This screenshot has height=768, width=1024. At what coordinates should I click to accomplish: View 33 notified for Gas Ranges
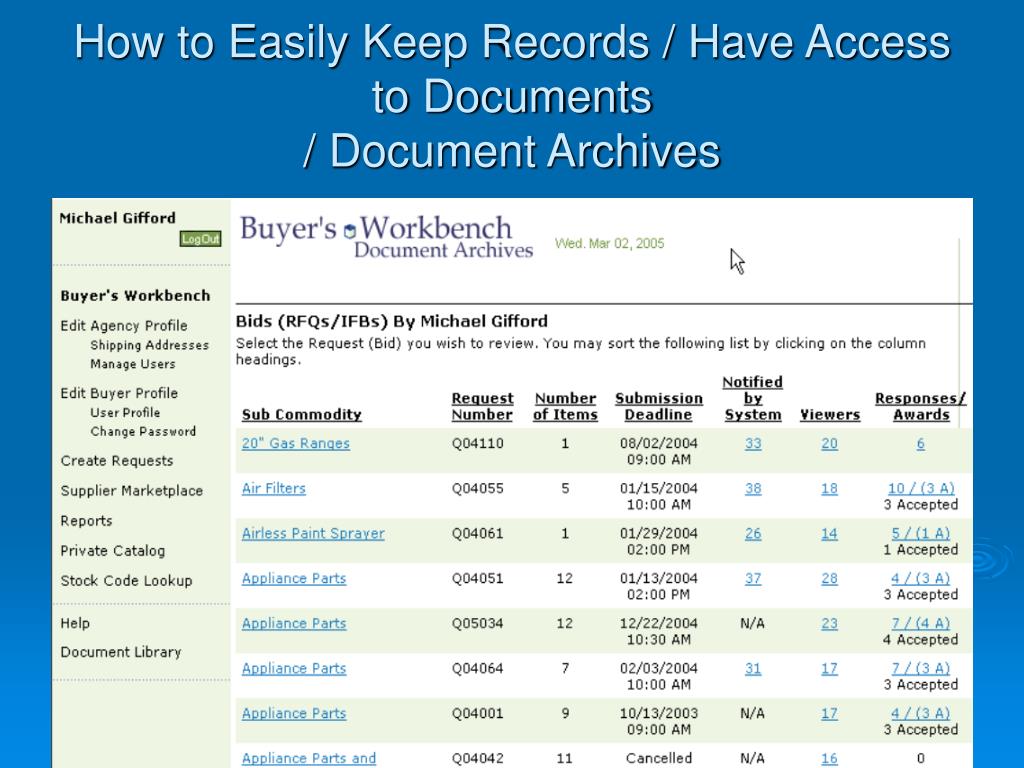pyautogui.click(x=753, y=443)
